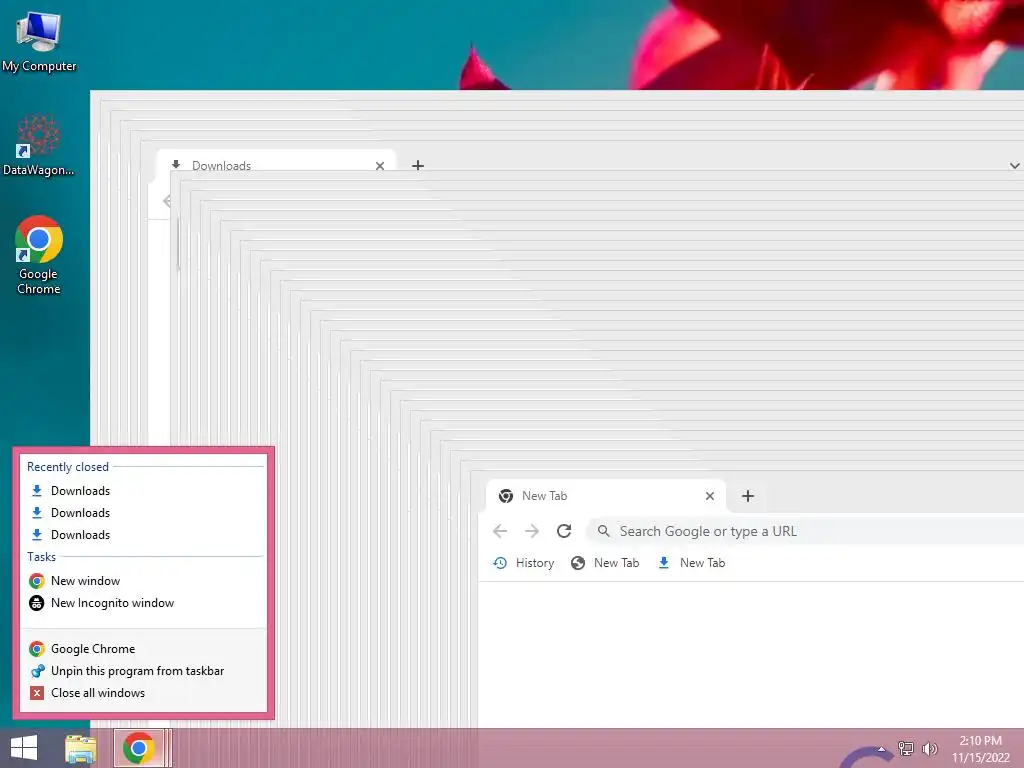Click the third Downloads entry in Recently closed
This screenshot has height=768, width=1024.
click(x=144, y=535)
